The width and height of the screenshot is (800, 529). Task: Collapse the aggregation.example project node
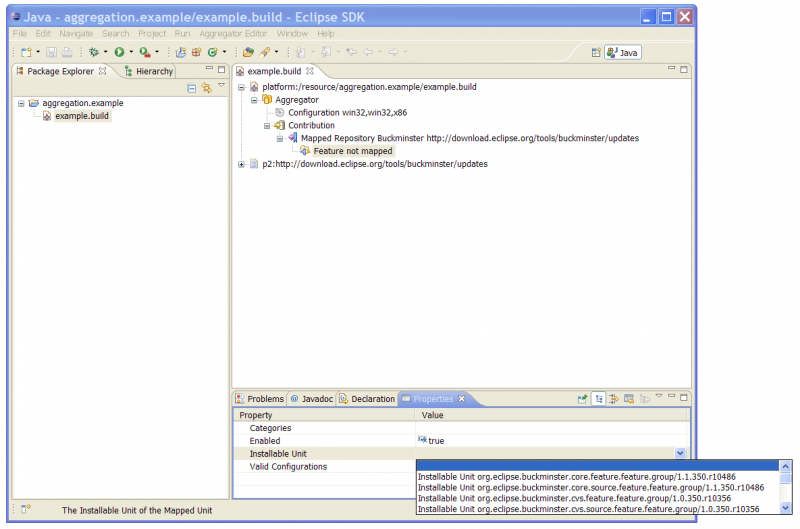(21, 104)
